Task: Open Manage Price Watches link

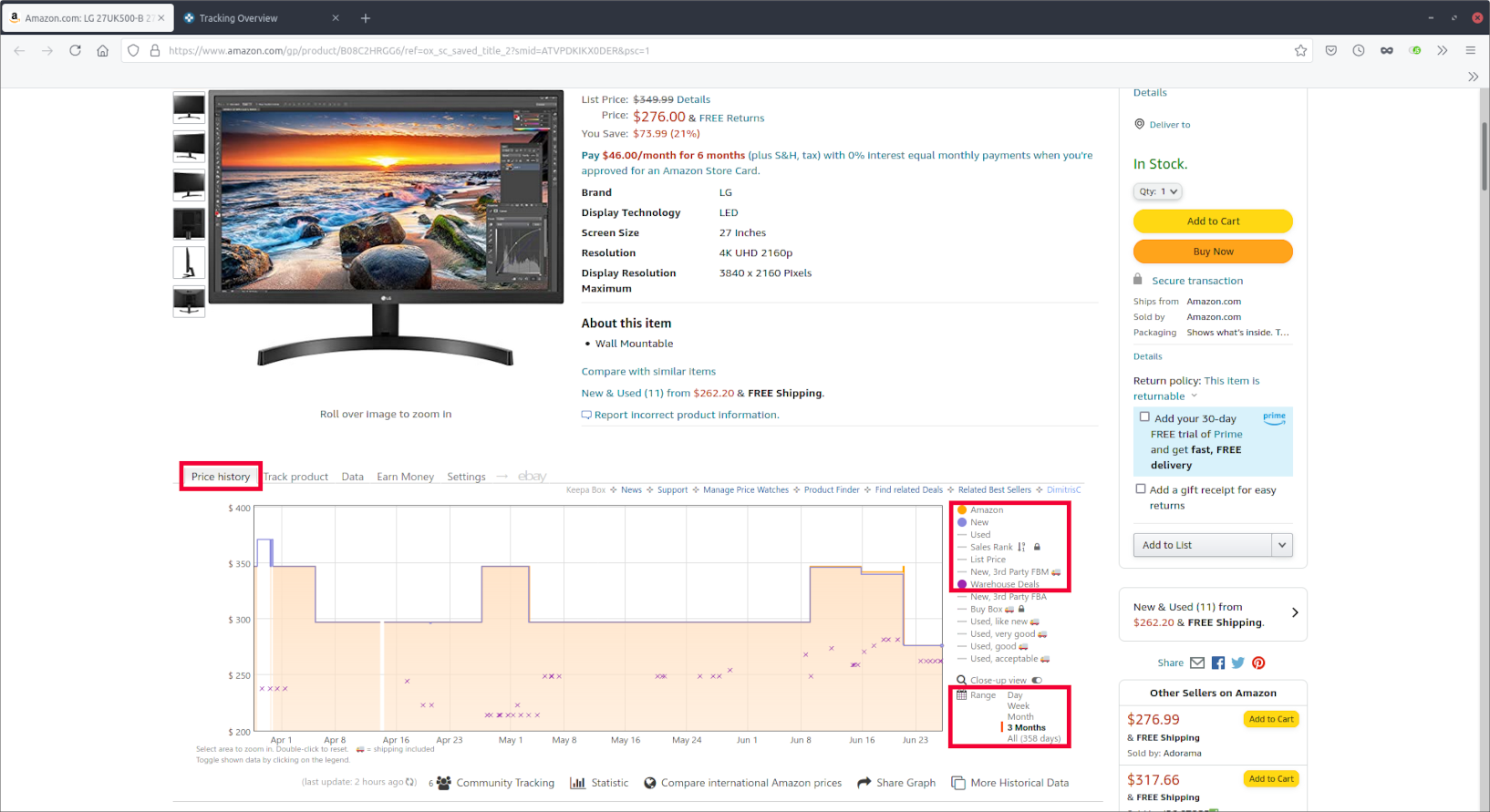Action: pyautogui.click(x=746, y=490)
